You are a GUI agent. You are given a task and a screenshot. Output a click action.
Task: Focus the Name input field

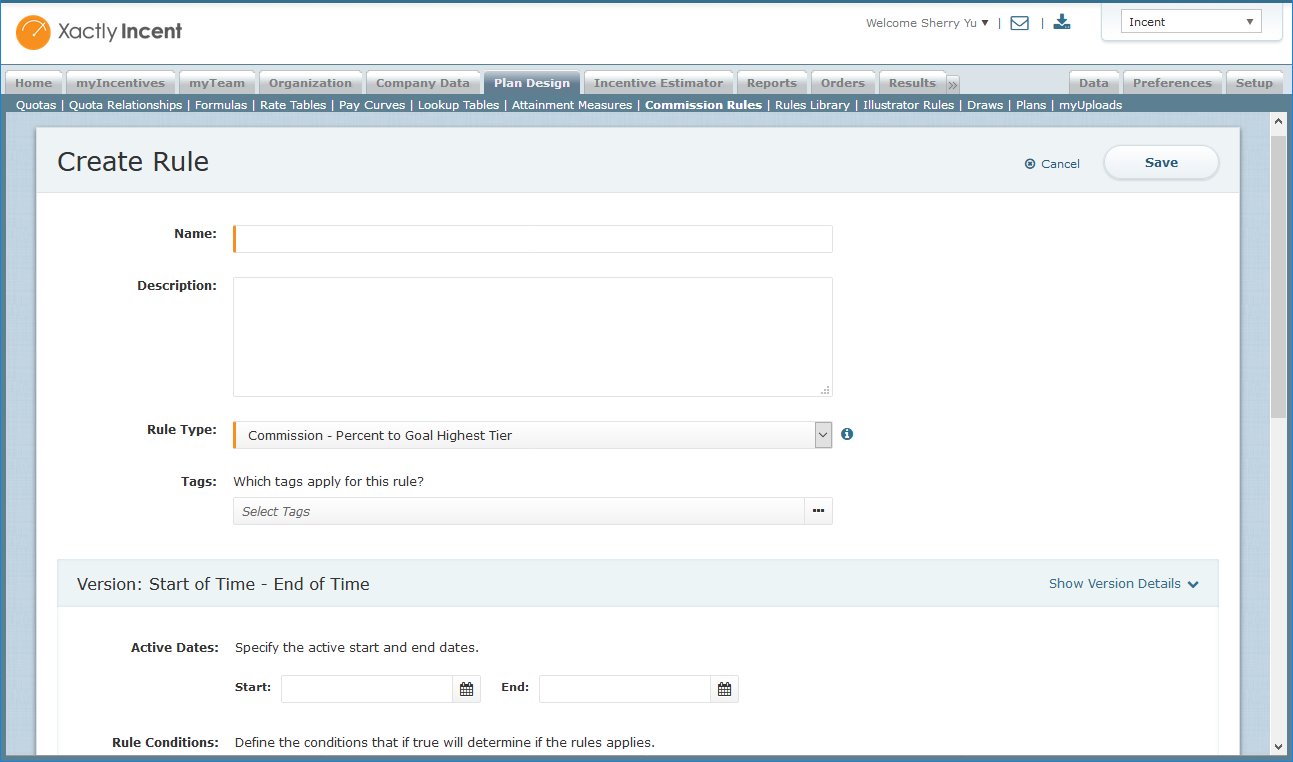click(533, 239)
